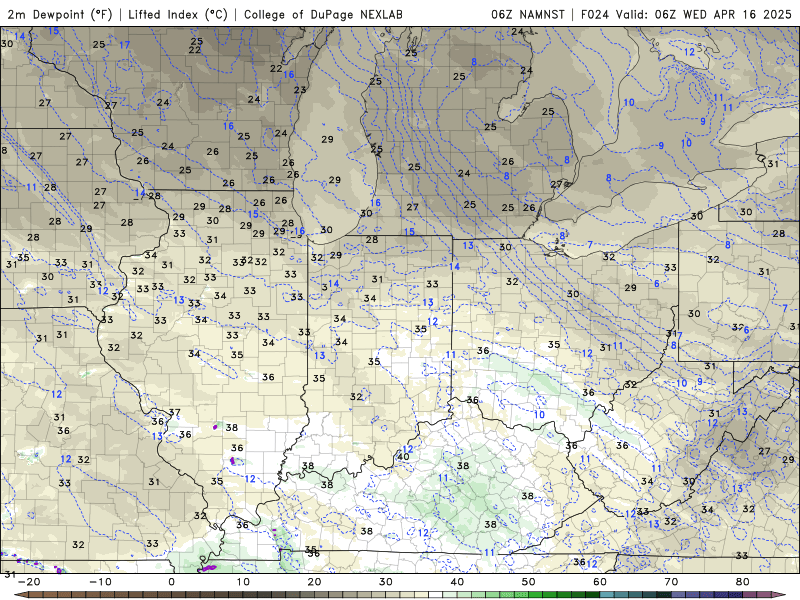
Task: Click the '60' color scale label
Action: tap(600, 582)
